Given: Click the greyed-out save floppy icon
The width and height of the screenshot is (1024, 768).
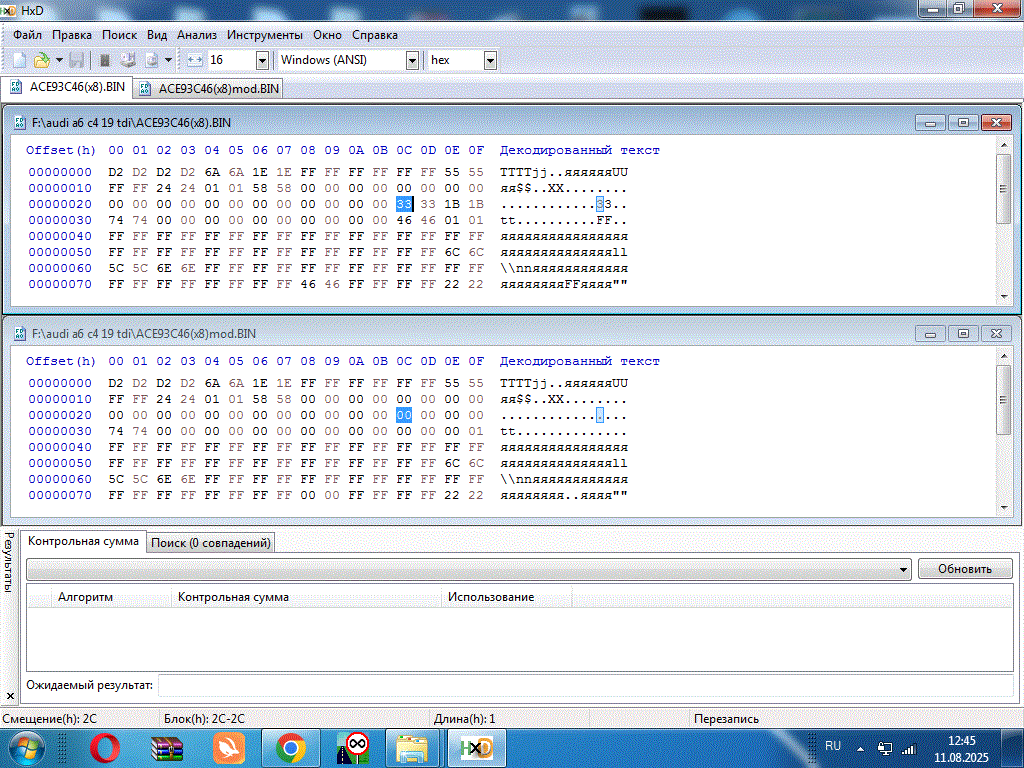Looking at the screenshot, I should point(76,60).
